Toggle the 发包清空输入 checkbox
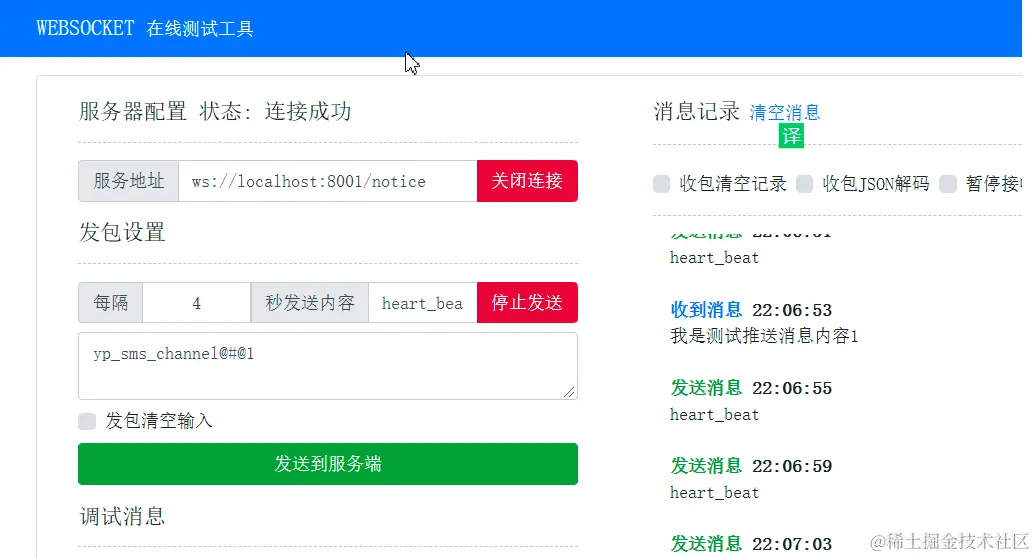This screenshot has width=1036, height=558. (87, 421)
